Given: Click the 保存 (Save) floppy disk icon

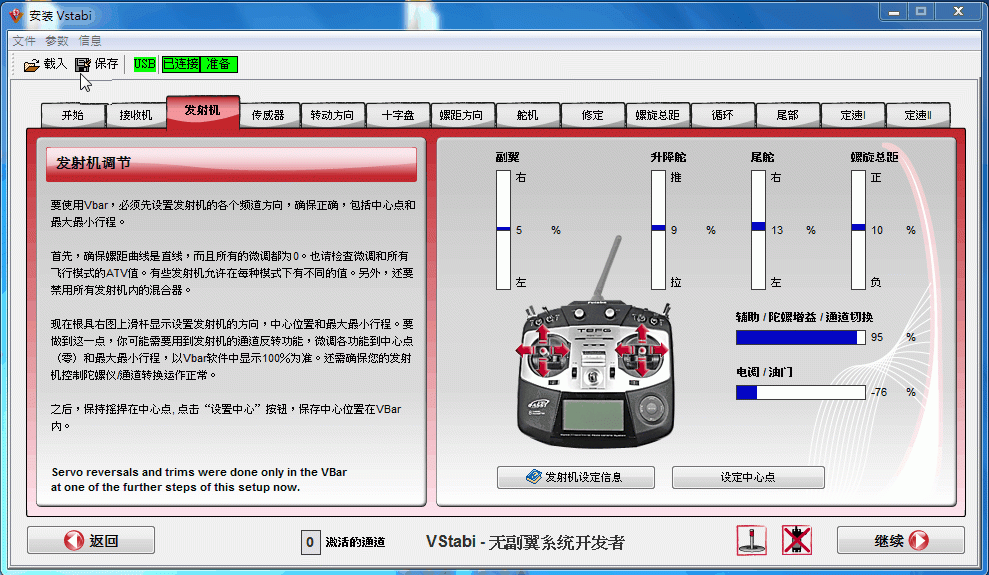Looking at the screenshot, I should point(83,65).
